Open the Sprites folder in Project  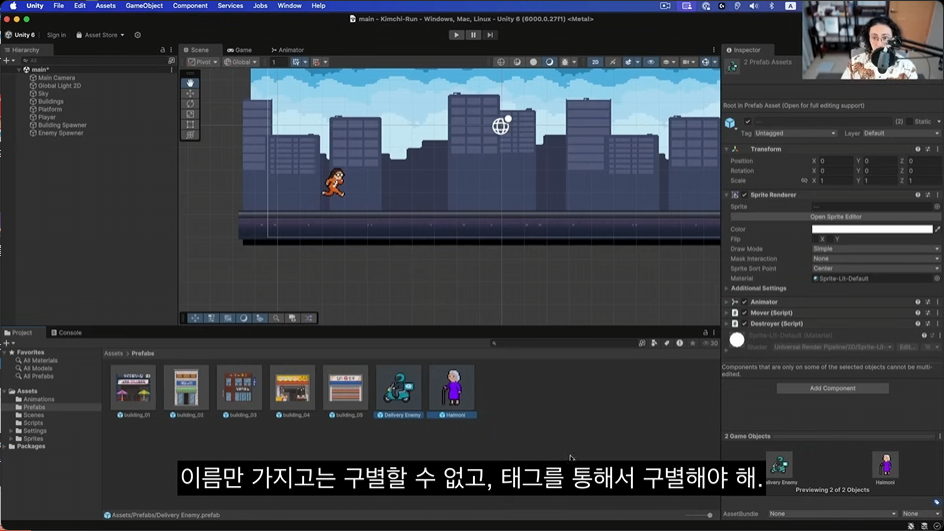pos(33,439)
